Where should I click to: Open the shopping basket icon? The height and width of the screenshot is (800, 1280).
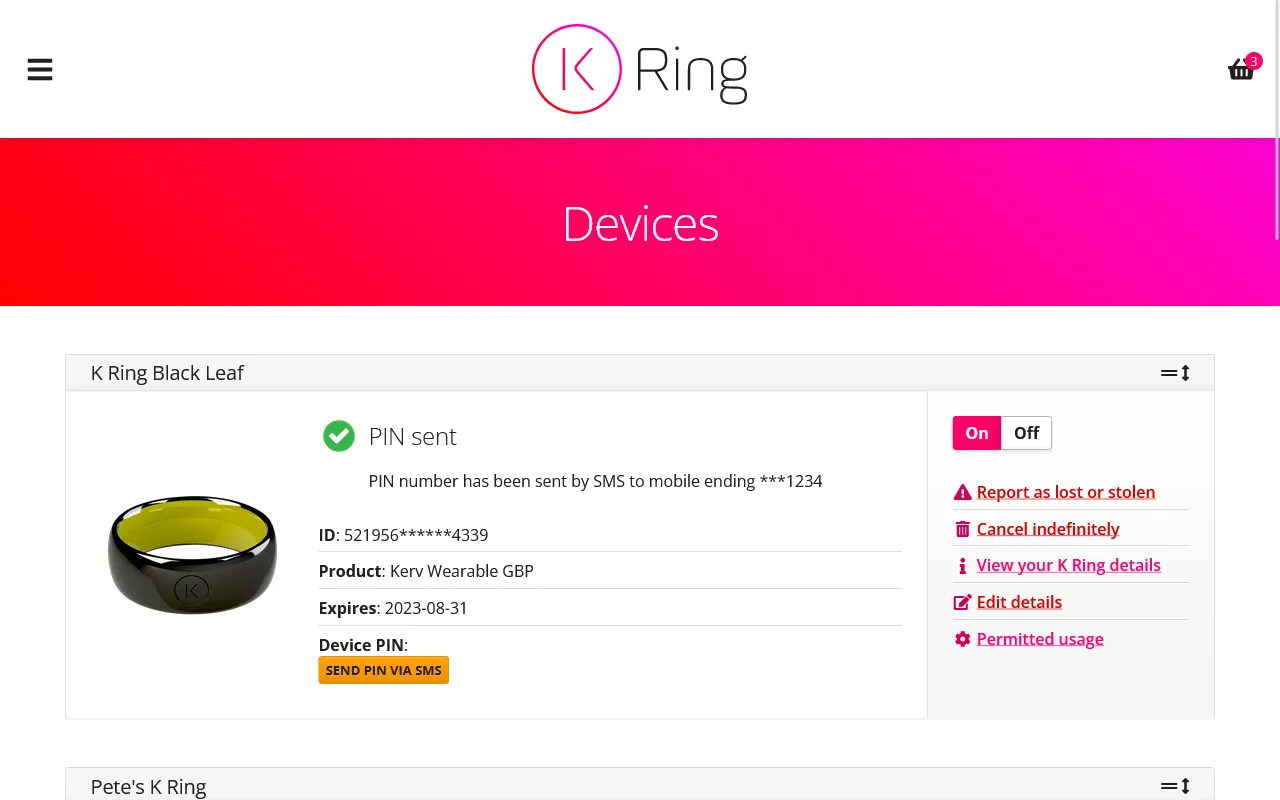[x=1241, y=69]
